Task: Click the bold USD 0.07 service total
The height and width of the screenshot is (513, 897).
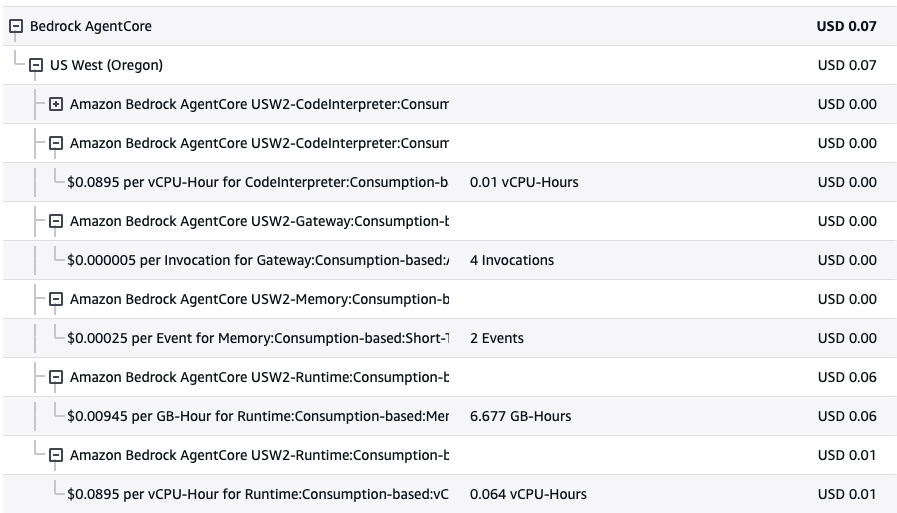Action: point(846,27)
